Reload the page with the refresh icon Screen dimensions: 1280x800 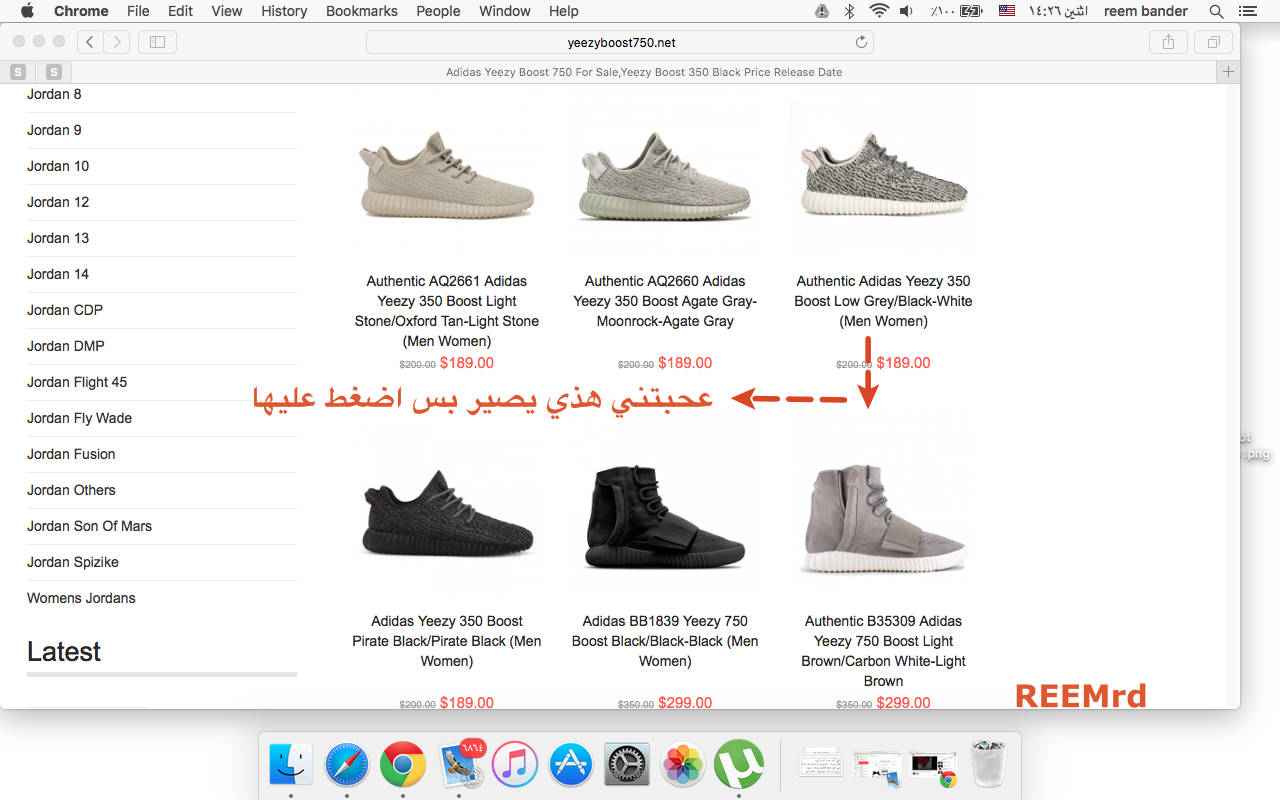861,42
